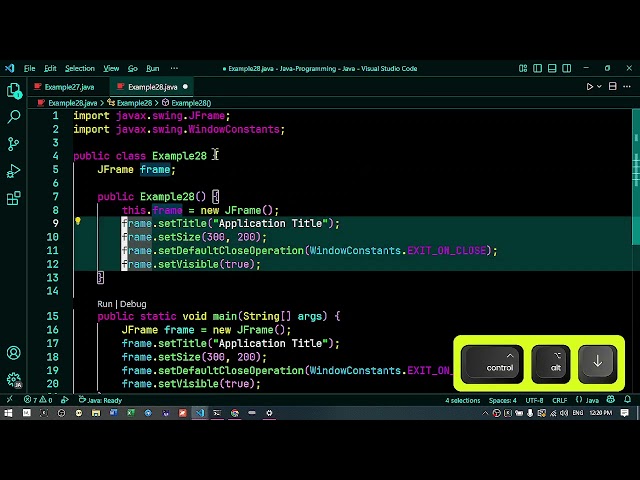Click the unsaved dot on Example28.java tab

185,87
